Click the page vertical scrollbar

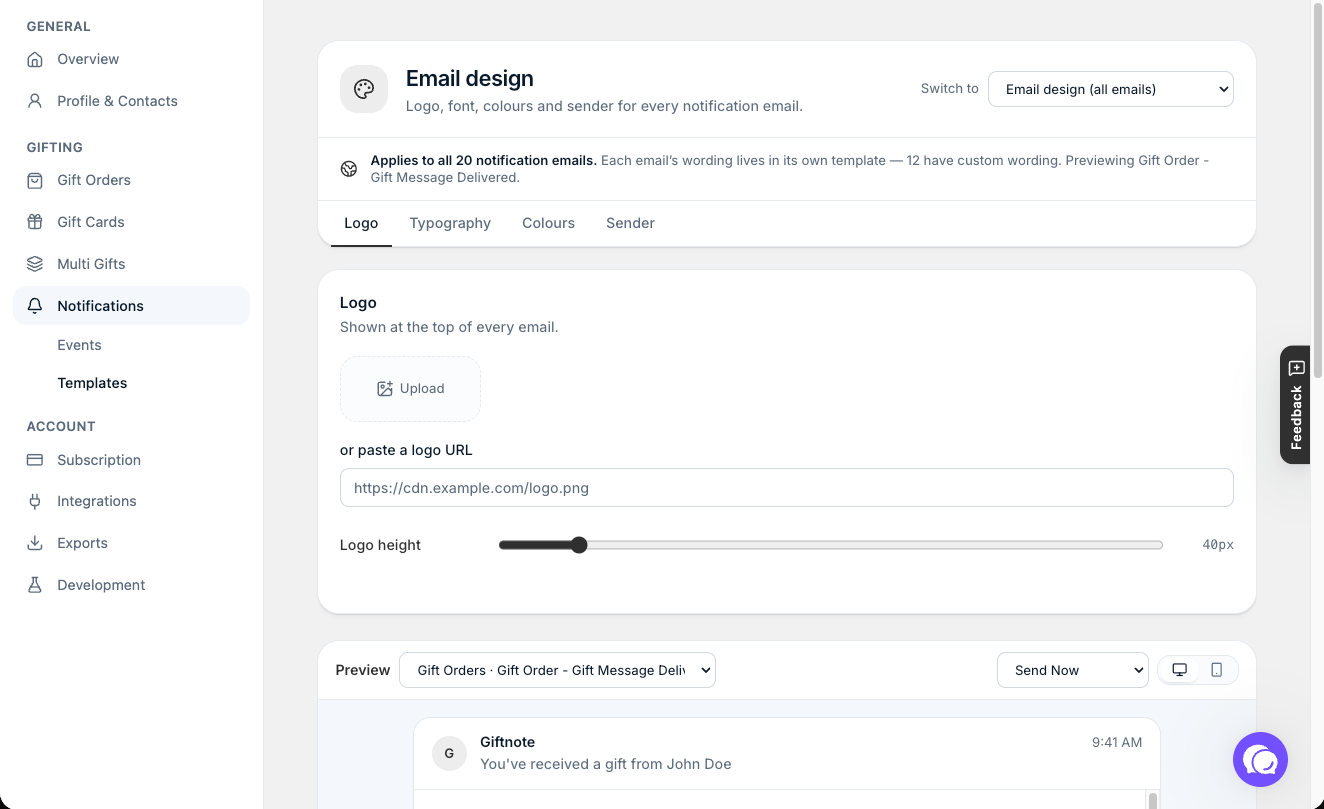[x=1317, y=190]
